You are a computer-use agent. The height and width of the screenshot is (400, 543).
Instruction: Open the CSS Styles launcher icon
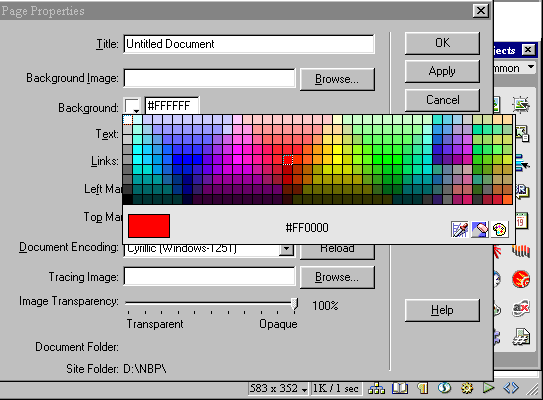444,388
